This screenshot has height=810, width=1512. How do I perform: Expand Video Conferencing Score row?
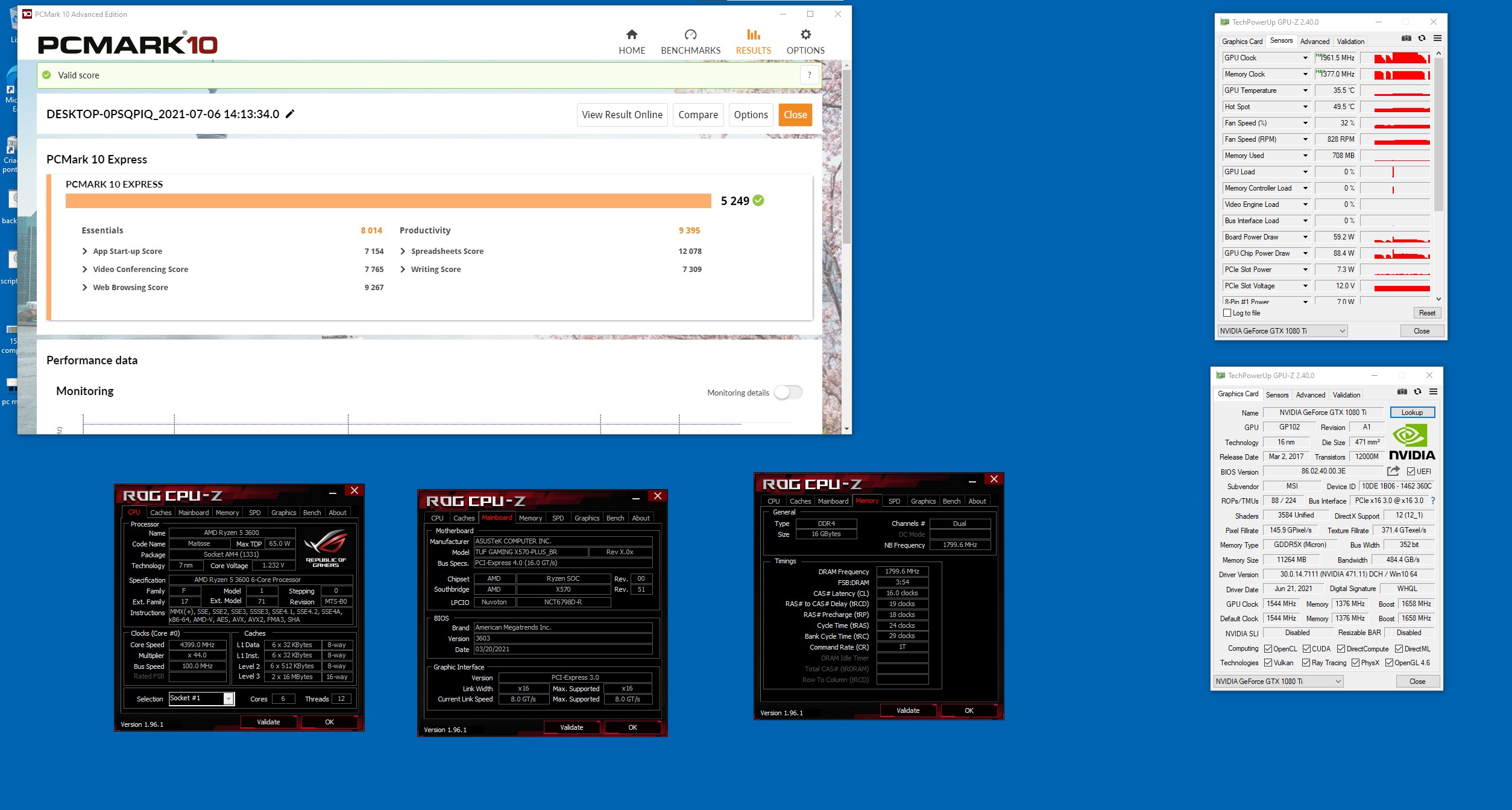click(x=85, y=270)
